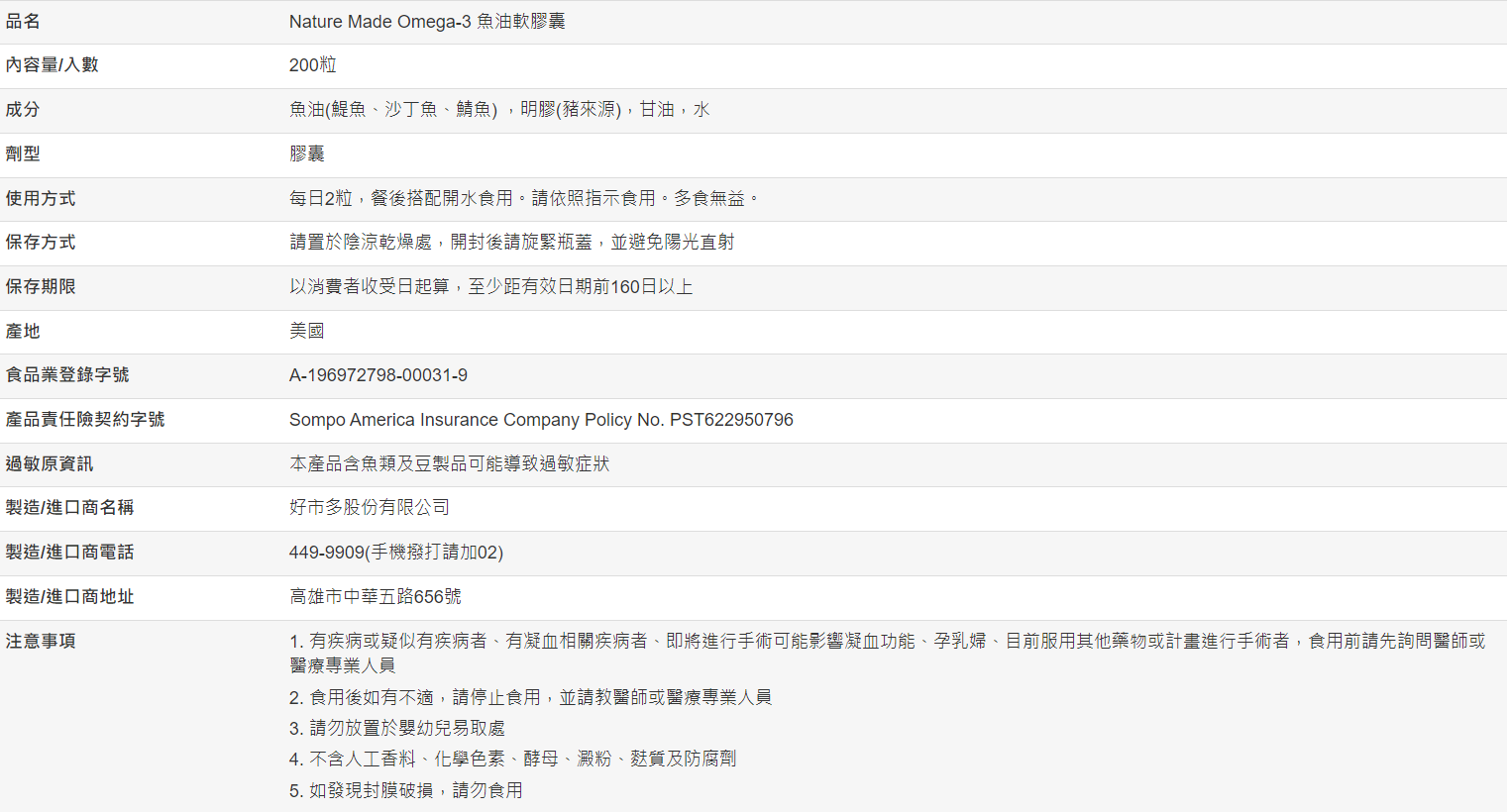Screen dimensions: 1510x812
Task: Click note 2 about '食用後如有不適'
Action: point(530,698)
